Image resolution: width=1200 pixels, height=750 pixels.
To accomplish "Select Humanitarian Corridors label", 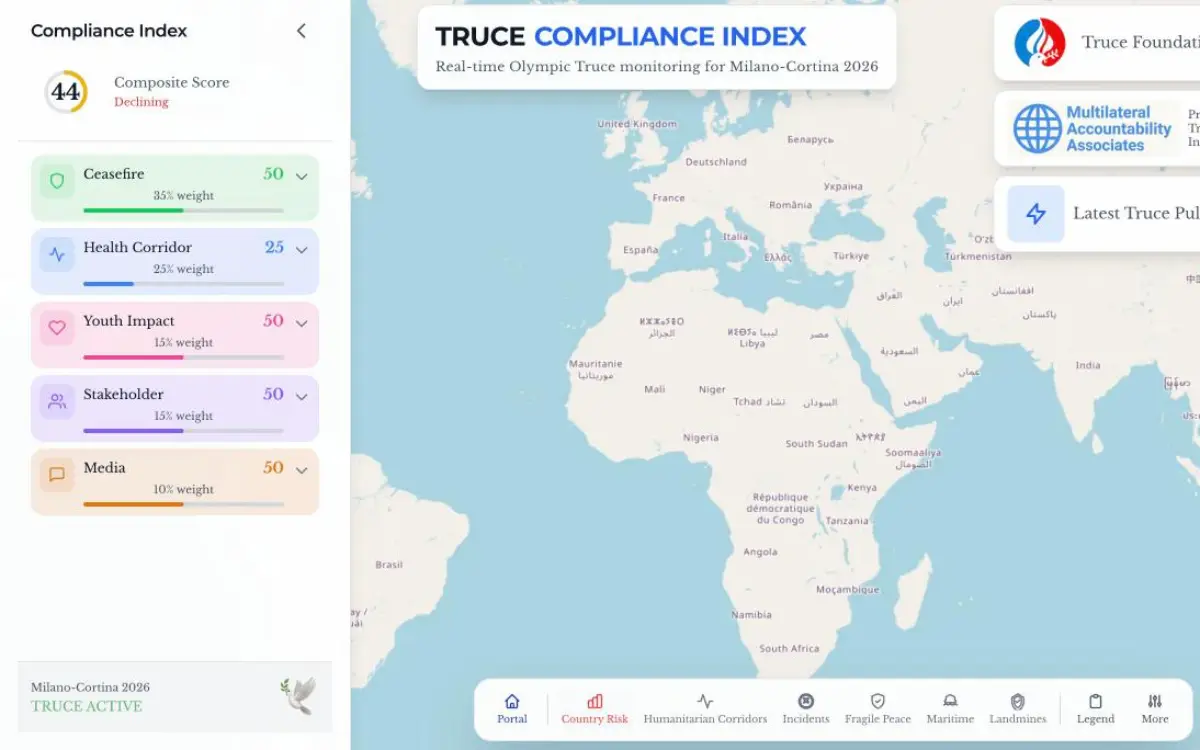I will tap(705, 719).
